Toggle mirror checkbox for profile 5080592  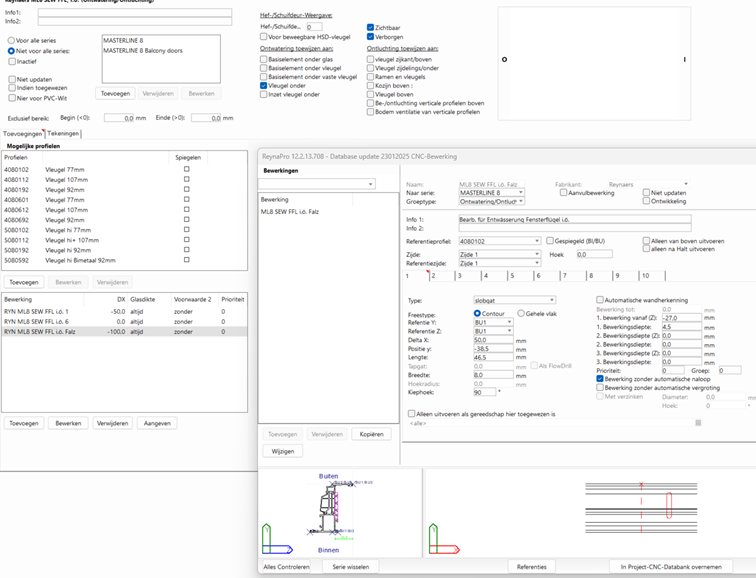pyautogui.click(x=187, y=260)
